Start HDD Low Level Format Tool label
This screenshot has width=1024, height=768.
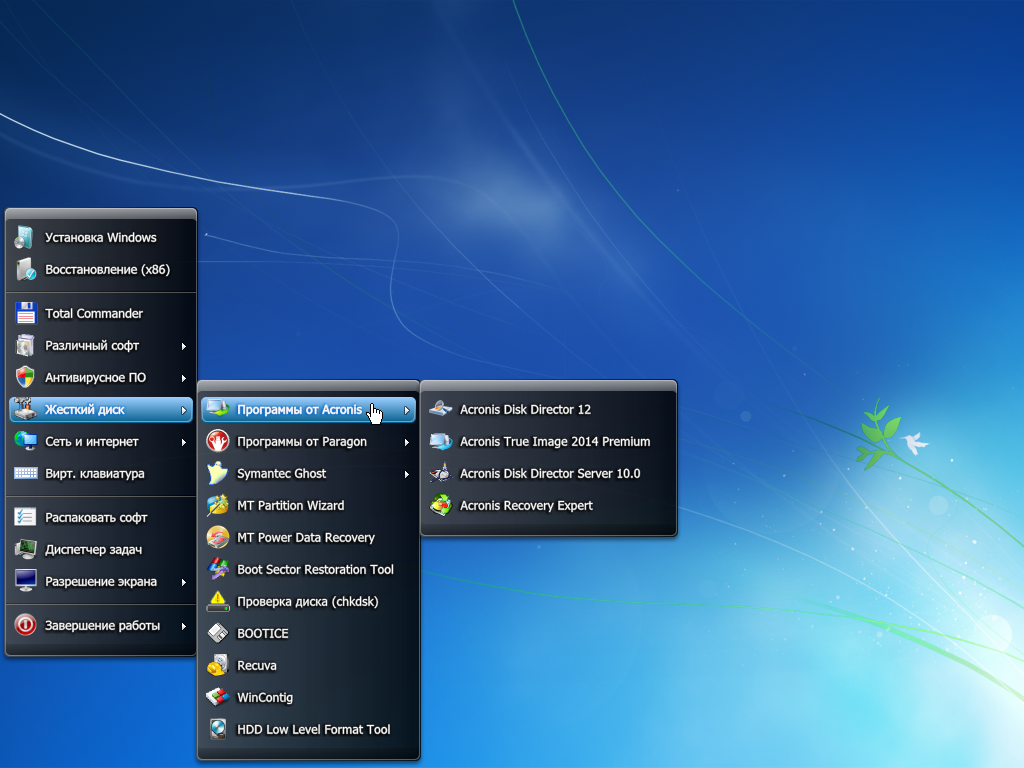[x=313, y=729]
